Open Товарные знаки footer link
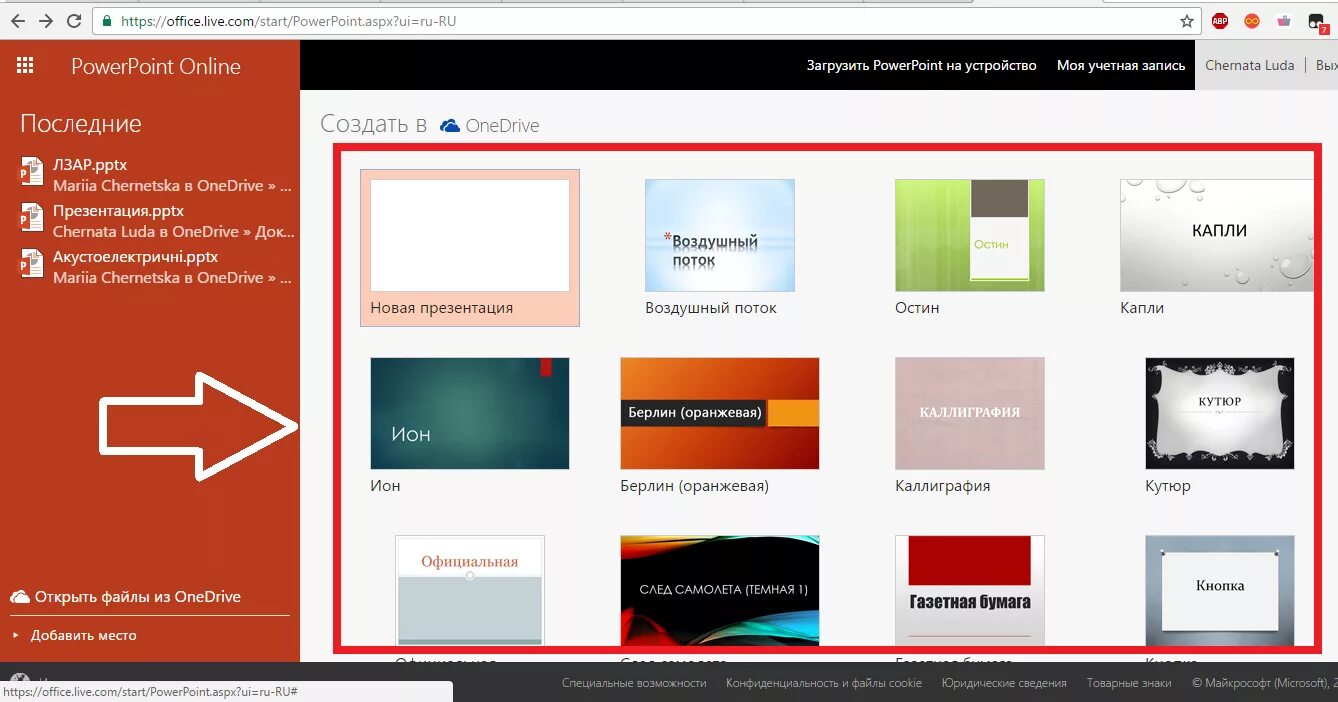1338x702 pixels. pyautogui.click(x=1129, y=683)
